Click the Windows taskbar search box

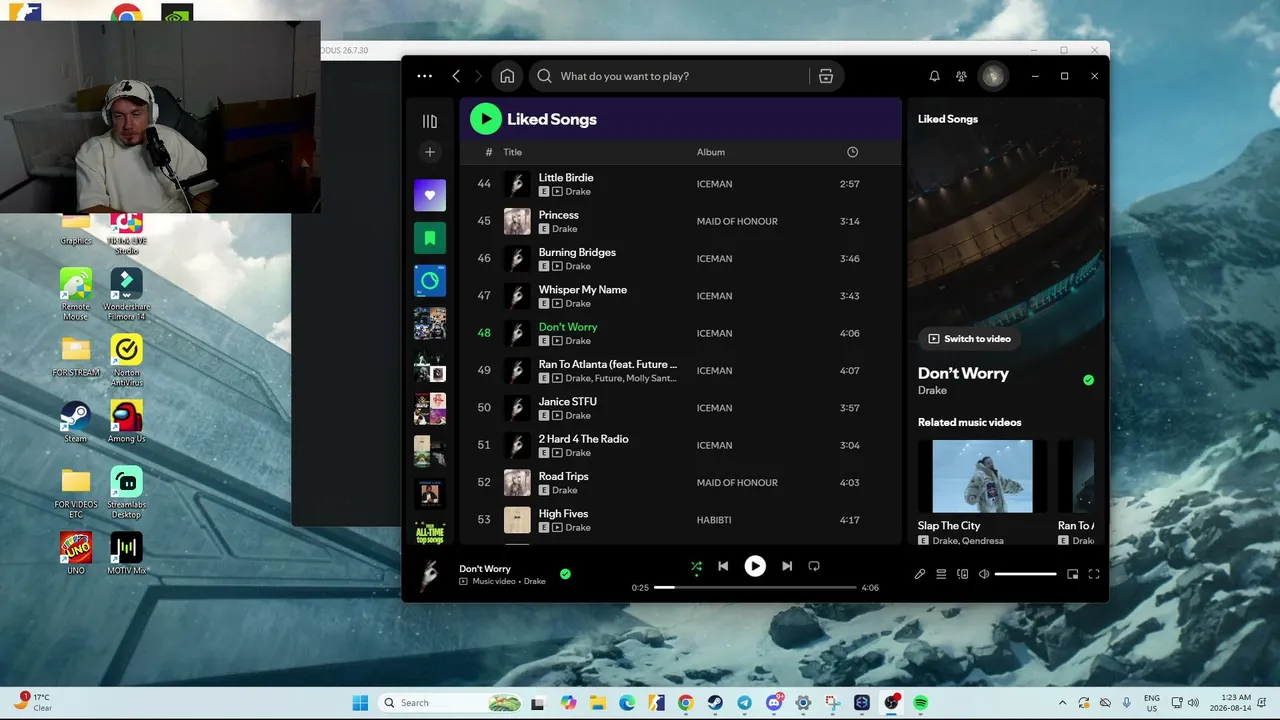pos(452,703)
